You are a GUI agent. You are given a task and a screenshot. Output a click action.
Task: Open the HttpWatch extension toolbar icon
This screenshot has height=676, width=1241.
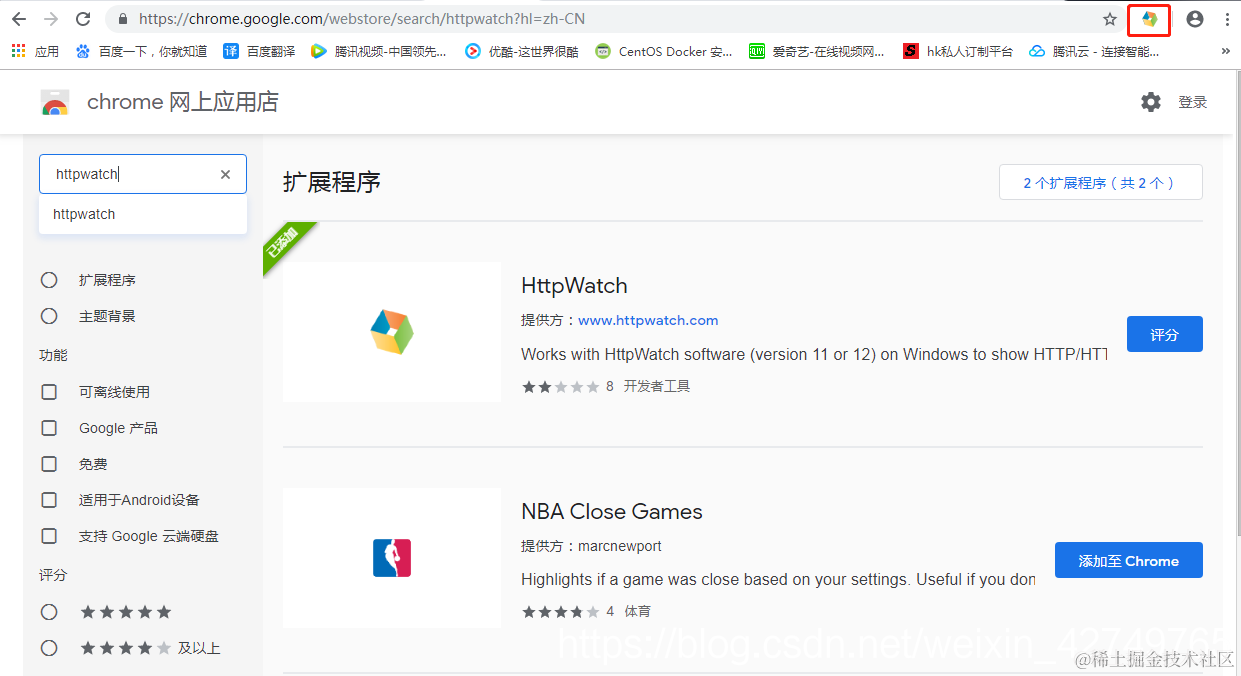(1149, 19)
